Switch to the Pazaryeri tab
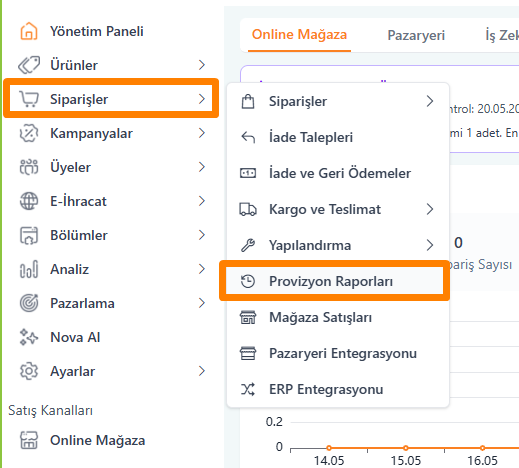This screenshot has height=468, width=519. pos(416,35)
